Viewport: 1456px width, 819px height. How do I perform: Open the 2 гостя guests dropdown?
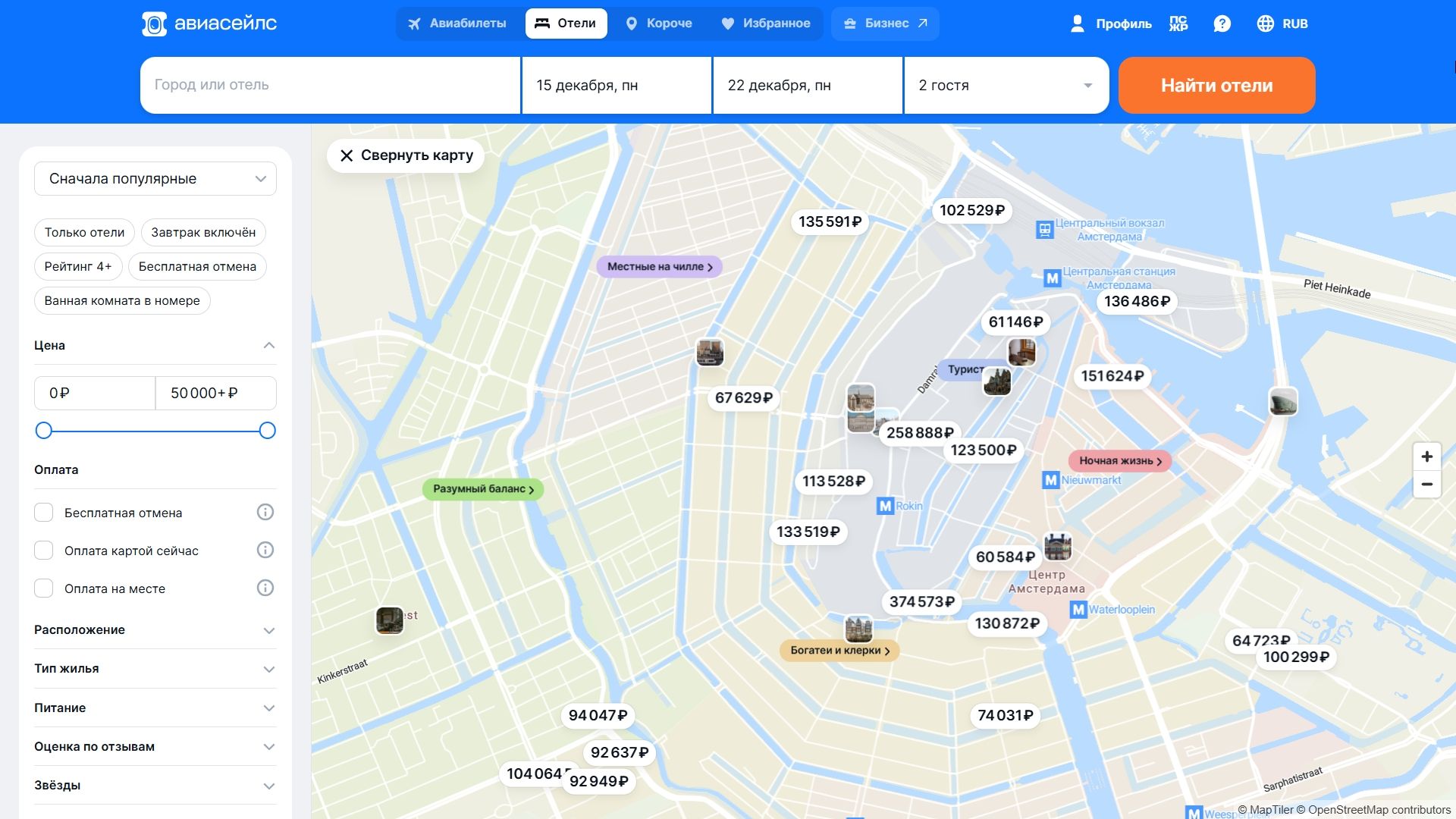coord(1006,86)
